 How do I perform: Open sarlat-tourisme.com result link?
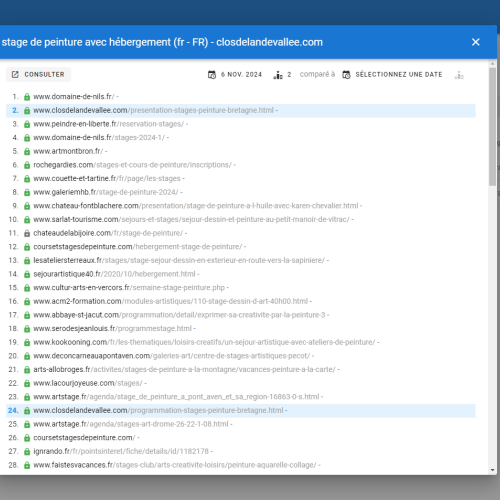[191, 220]
